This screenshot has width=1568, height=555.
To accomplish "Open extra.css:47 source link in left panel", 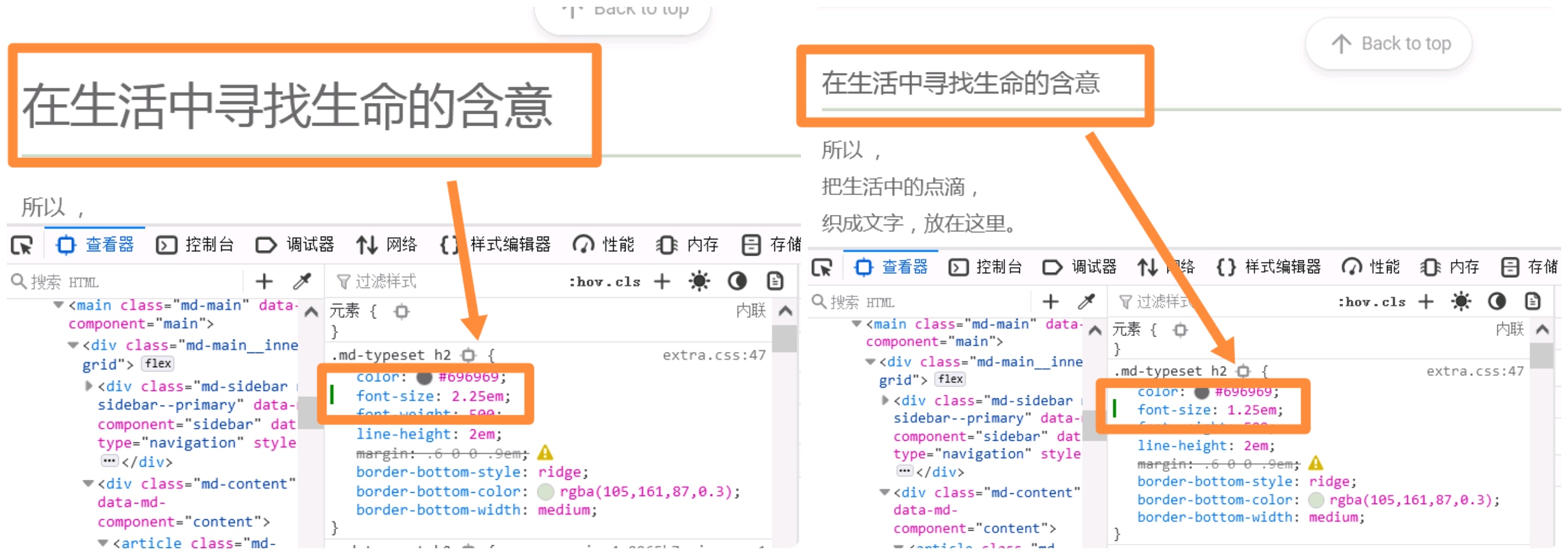I will click(714, 355).
